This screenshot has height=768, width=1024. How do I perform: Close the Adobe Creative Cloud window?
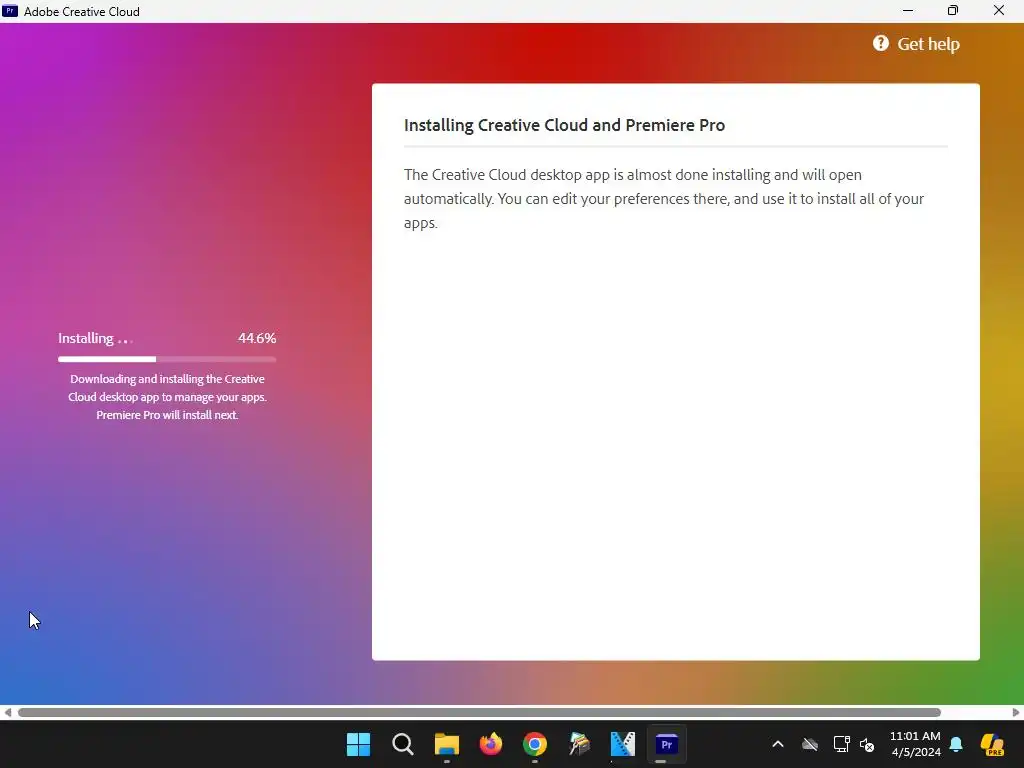[999, 10]
